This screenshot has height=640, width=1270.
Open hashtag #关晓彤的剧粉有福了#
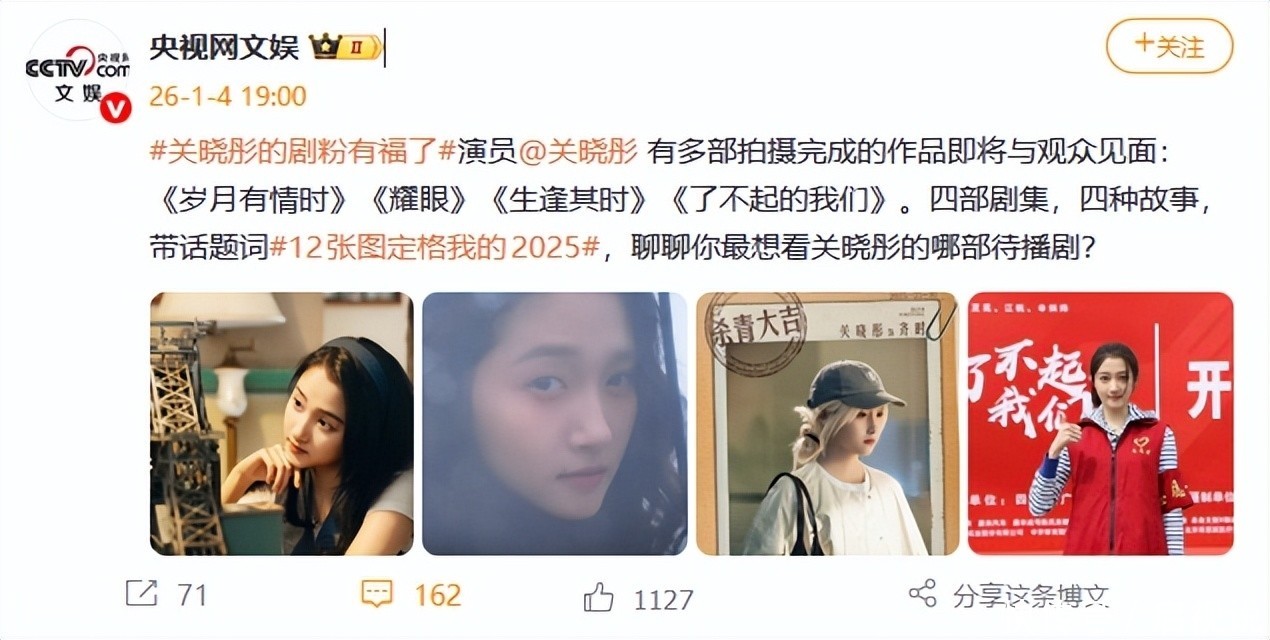pos(303,152)
